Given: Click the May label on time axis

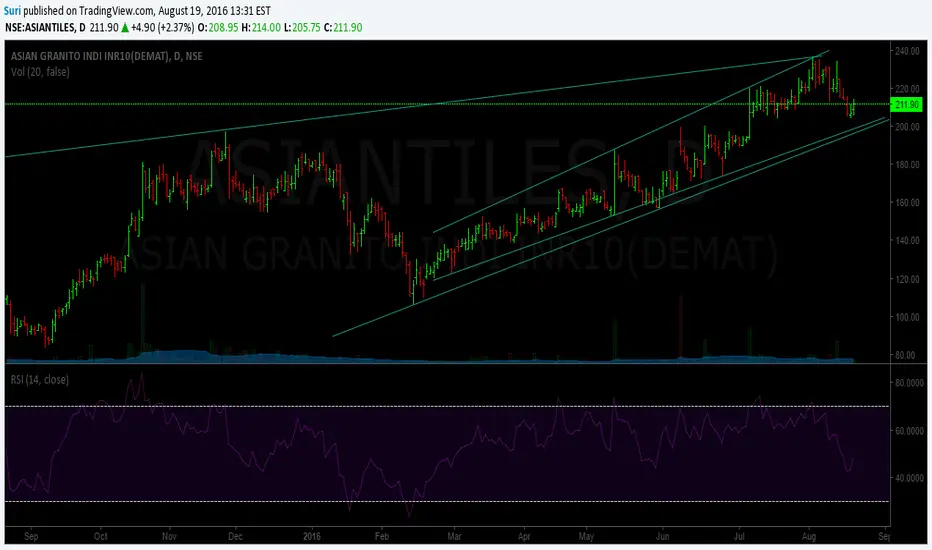Looking at the screenshot, I should [x=586, y=536].
